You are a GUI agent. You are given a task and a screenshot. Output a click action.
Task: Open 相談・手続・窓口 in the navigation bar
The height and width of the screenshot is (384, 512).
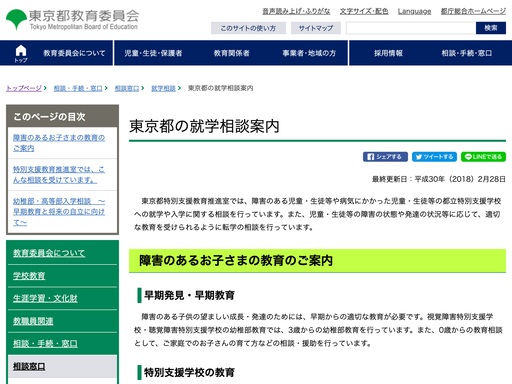point(467,53)
